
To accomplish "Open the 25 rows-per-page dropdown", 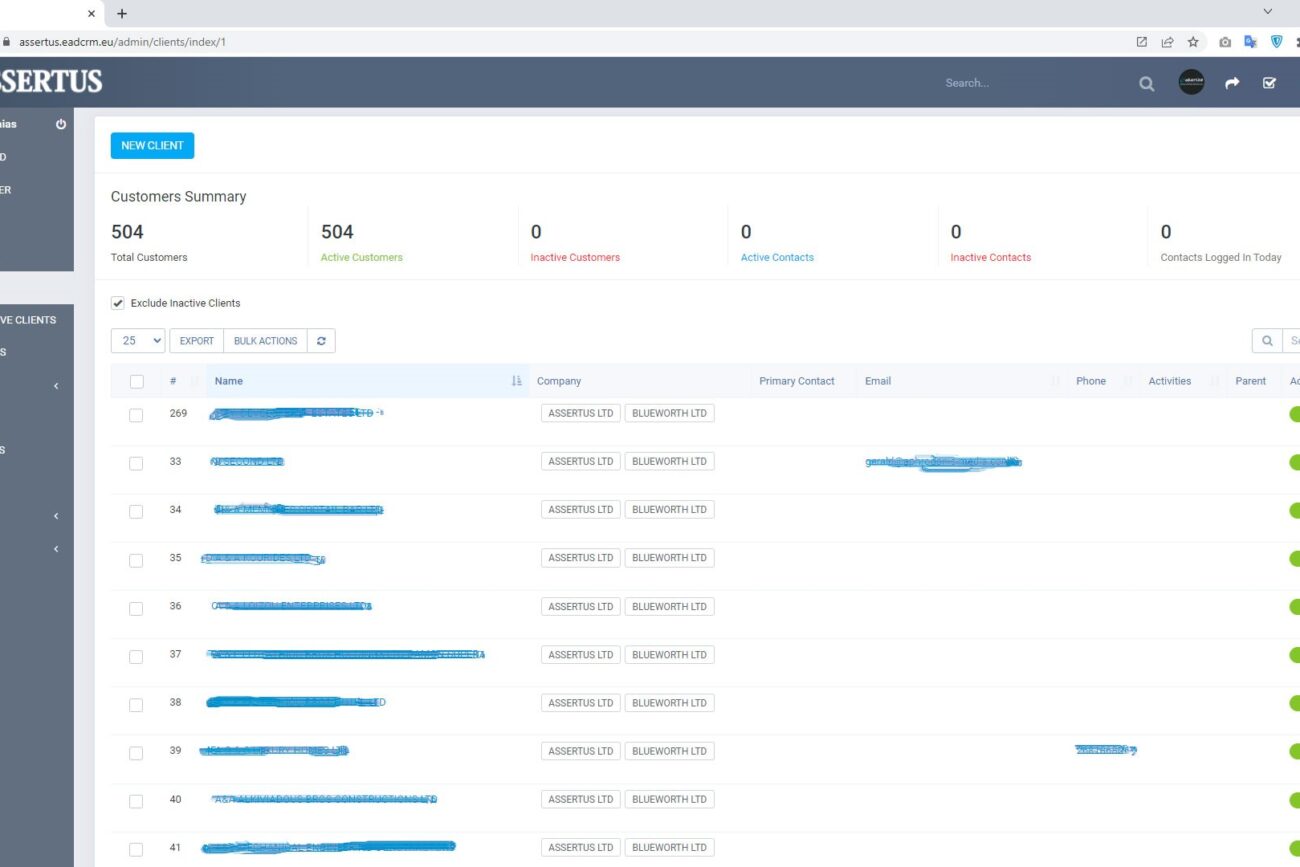I will (x=138, y=341).
